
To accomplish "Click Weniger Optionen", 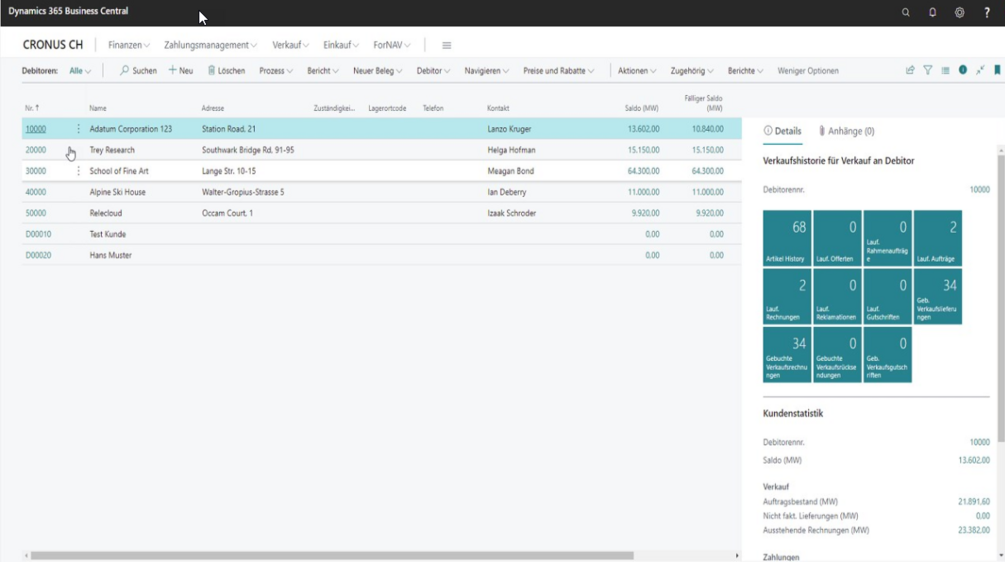I will tap(808, 70).
